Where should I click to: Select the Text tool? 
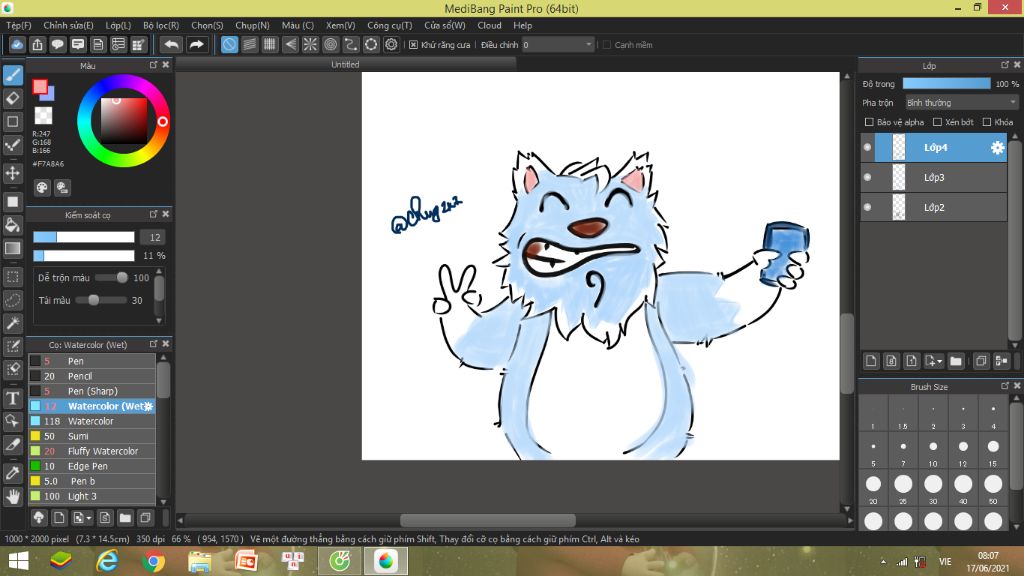(12, 398)
